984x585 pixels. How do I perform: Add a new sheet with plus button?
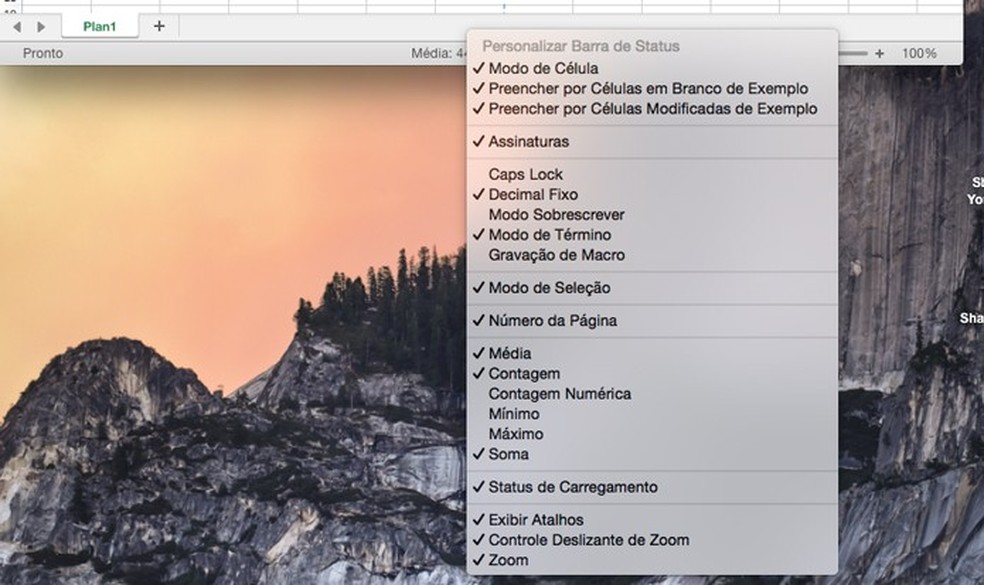pyautogui.click(x=159, y=26)
